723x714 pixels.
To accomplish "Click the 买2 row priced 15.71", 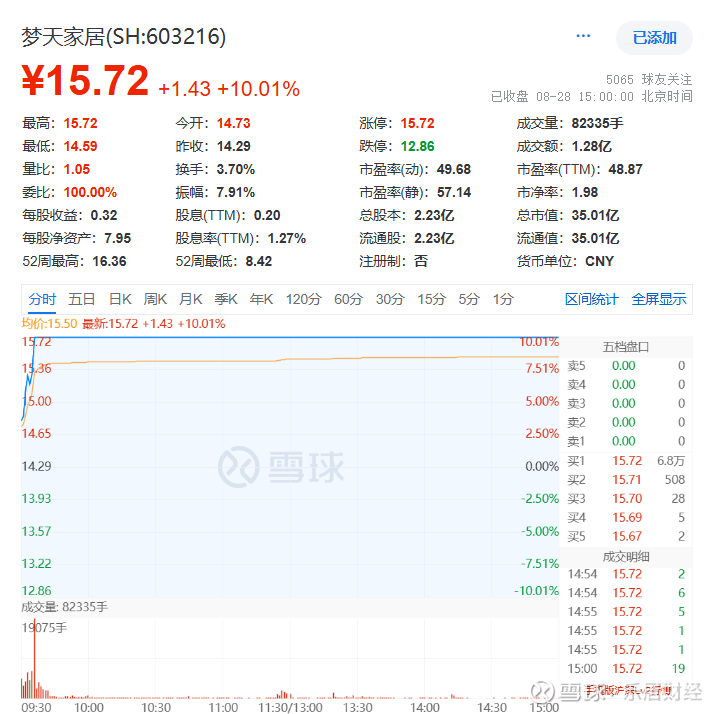I will click(626, 480).
